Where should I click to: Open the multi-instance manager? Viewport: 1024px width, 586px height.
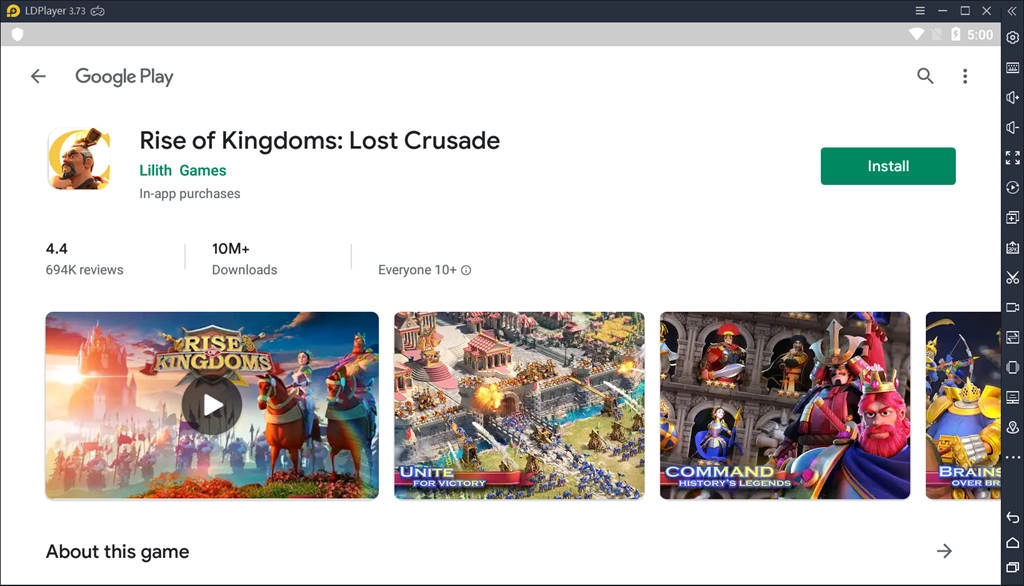[x=1012, y=217]
